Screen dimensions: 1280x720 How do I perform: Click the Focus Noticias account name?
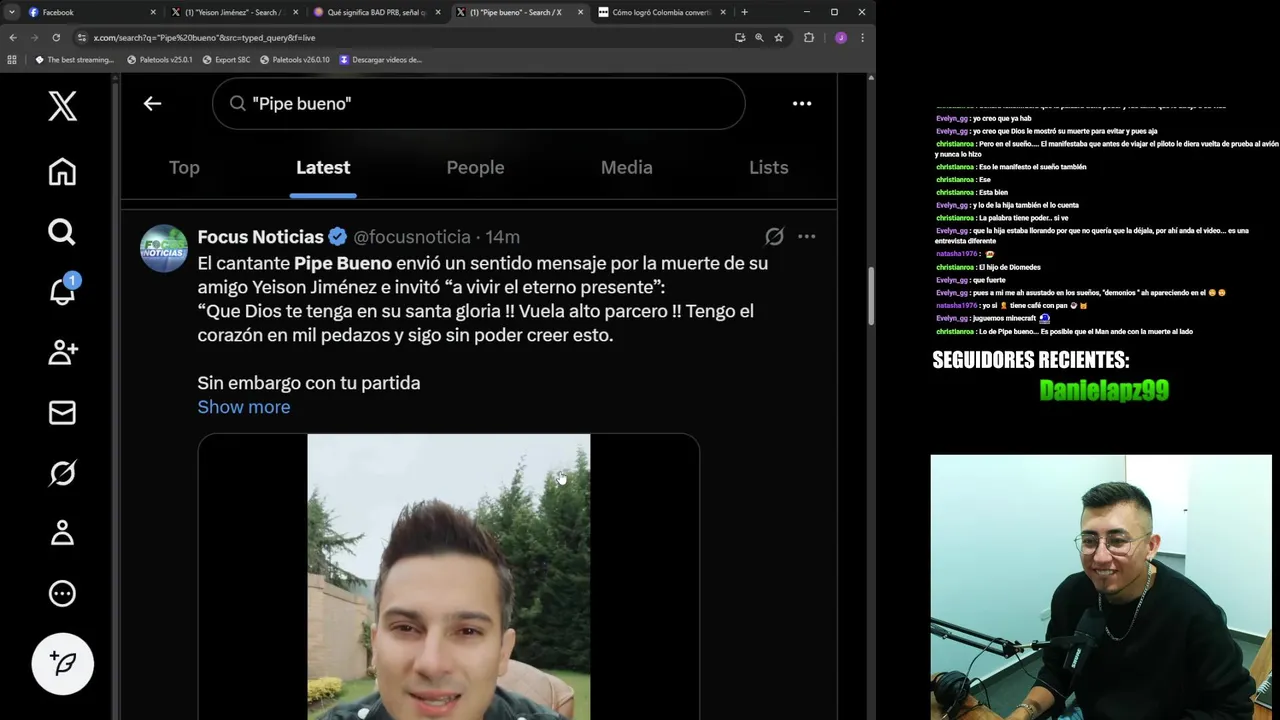point(260,237)
